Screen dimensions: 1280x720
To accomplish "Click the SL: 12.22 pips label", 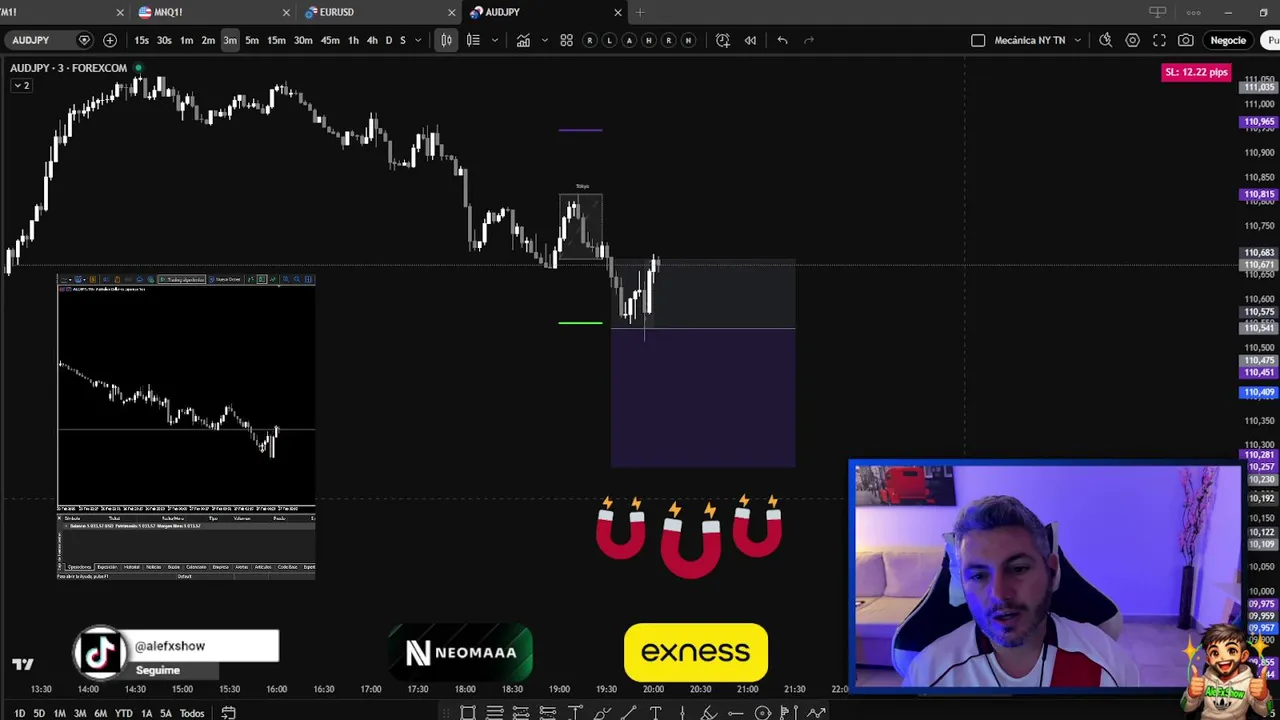I will pyautogui.click(x=1195, y=72).
